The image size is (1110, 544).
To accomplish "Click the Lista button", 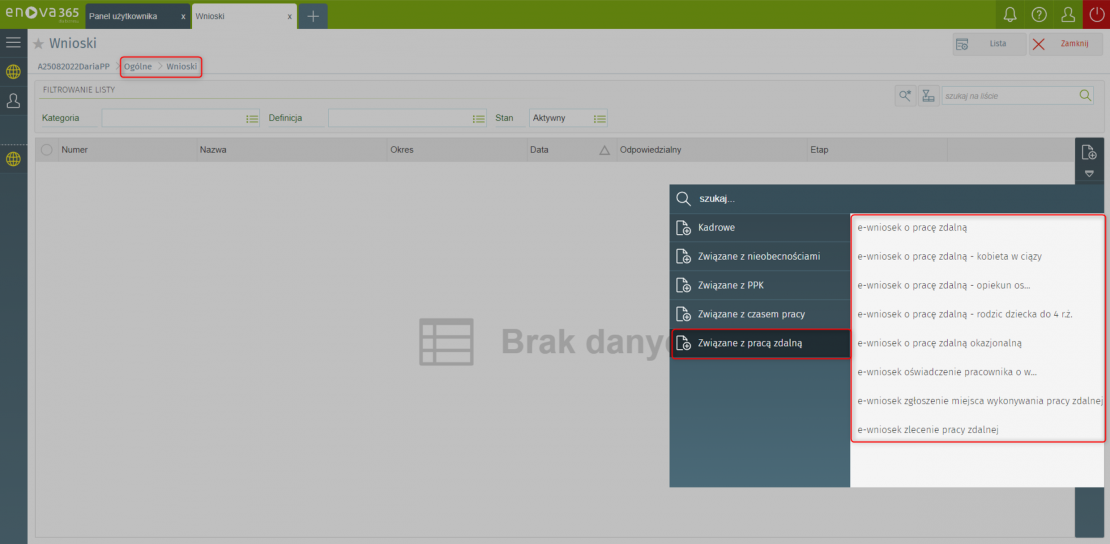I will 988,44.
